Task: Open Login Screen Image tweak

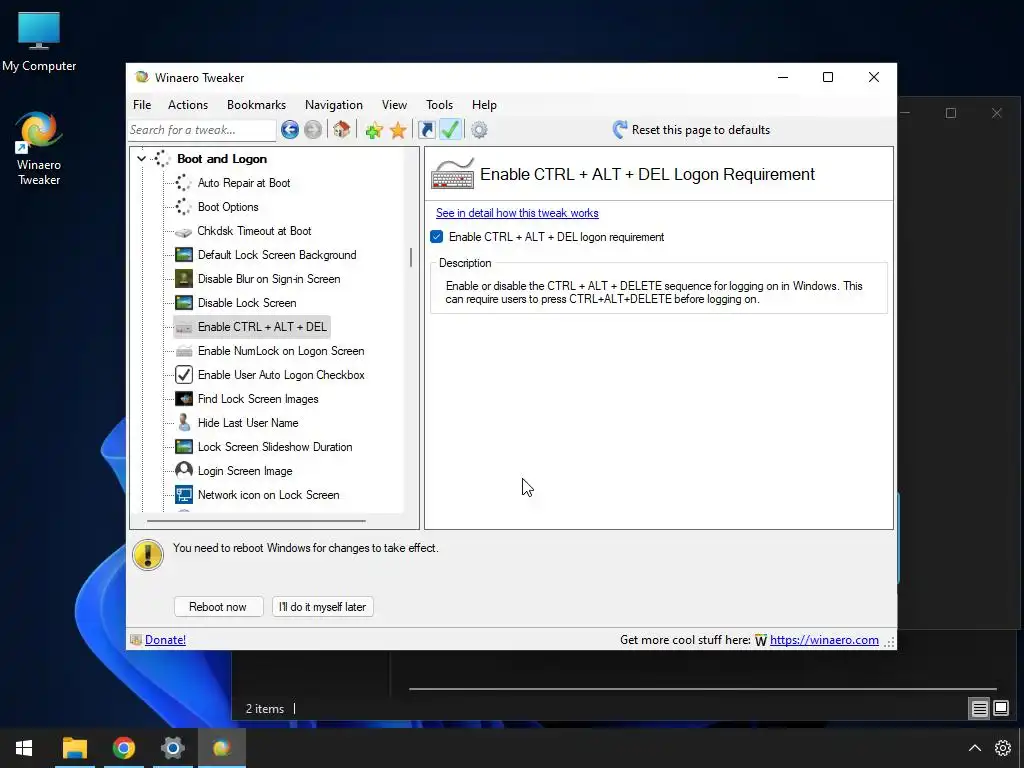Action: (245, 471)
